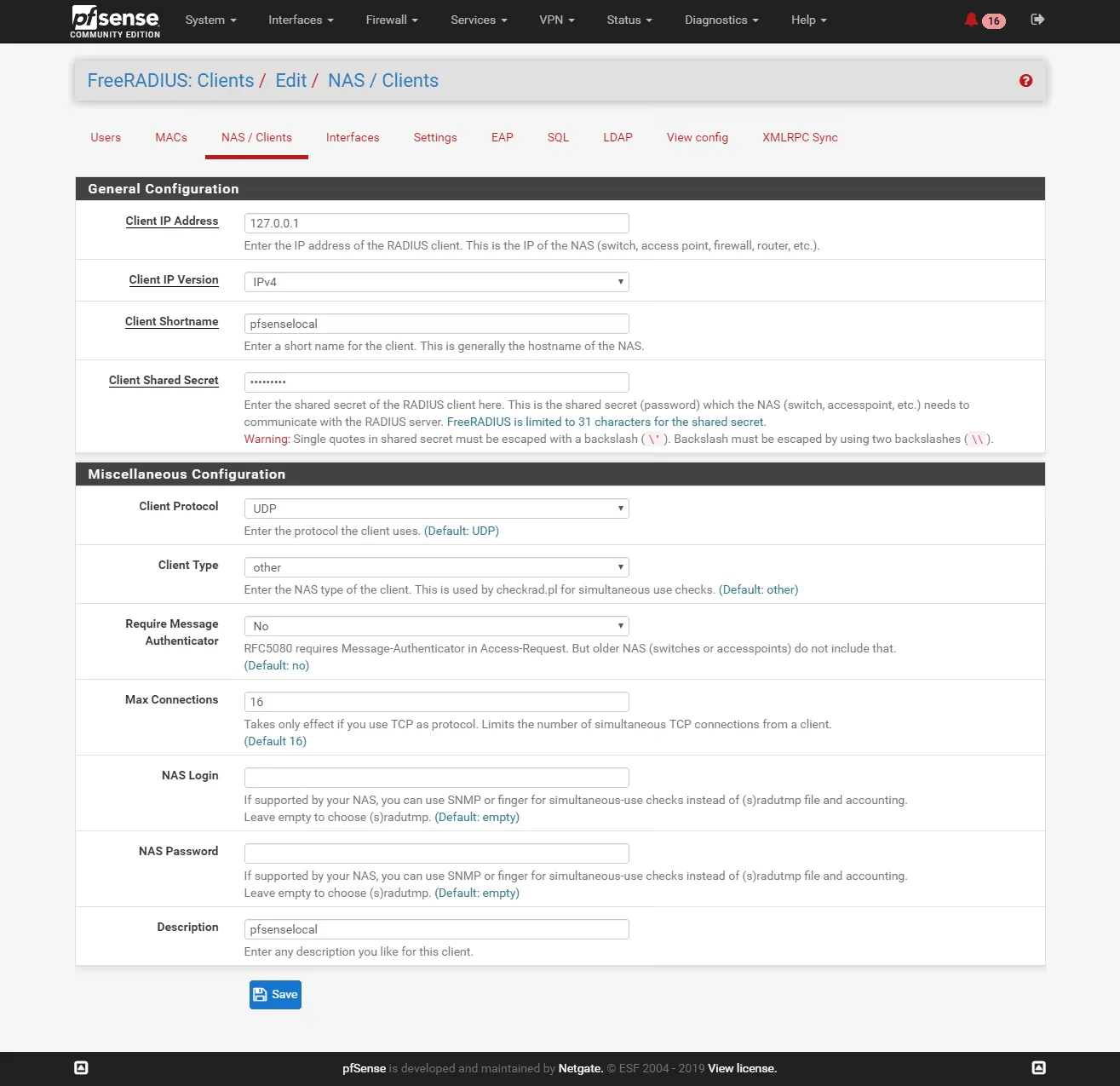Viewport: 1120px width, 1086px height.
Task: Open the Require Message Authenticator dropdown
Action: click(x=436, y=625)
